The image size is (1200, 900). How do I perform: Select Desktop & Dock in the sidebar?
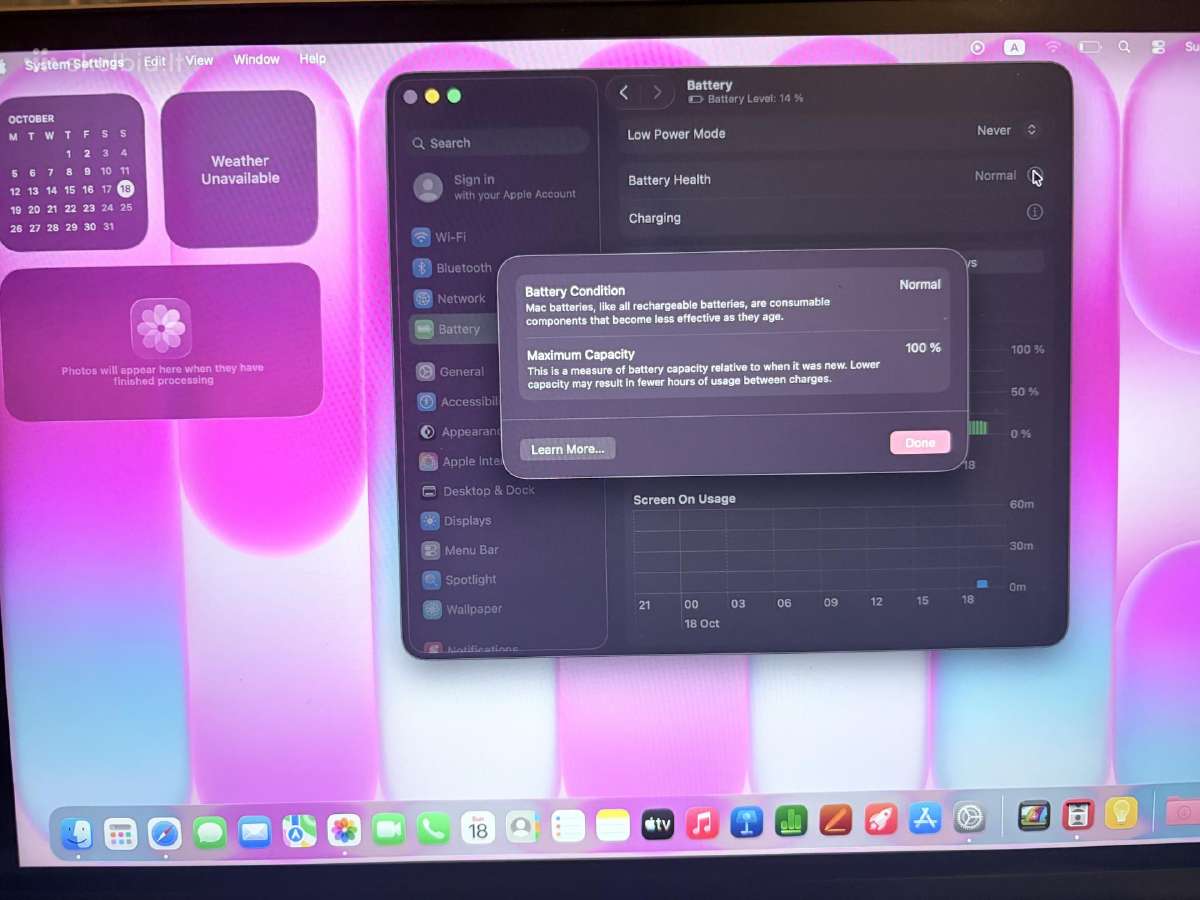tap(478, 491)
